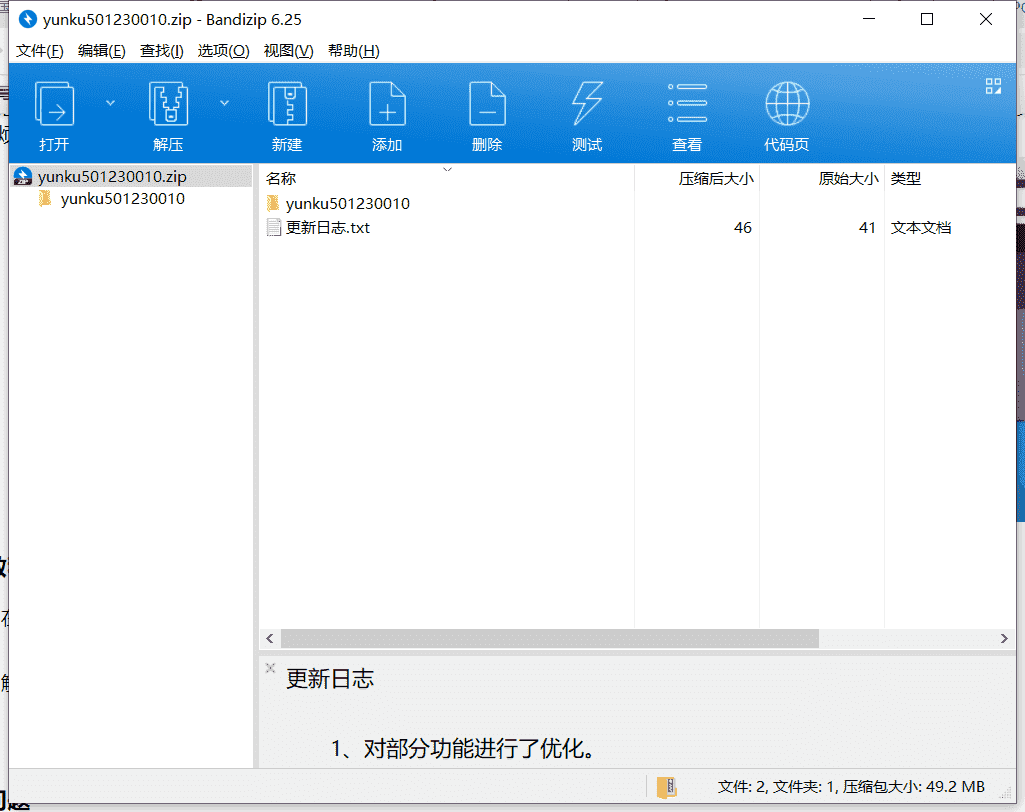Click the horizontal scrollbar thumb
Image resolution: width=1025 pixels, height=812 pixels.
pos(550,638)
